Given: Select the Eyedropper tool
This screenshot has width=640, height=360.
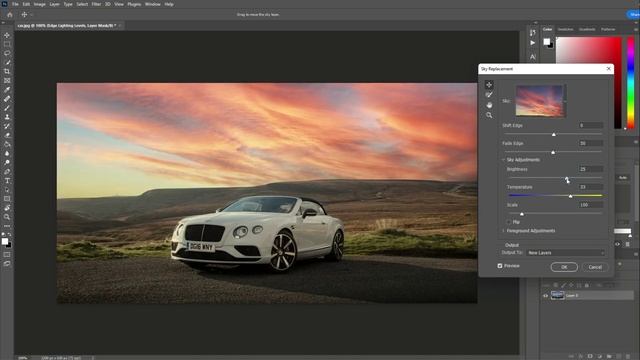Looking at the screenshot, I should (7, 89).
